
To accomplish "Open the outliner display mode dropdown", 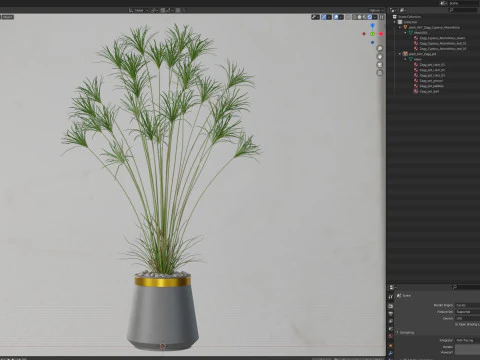I will click(x=393, y=10).
